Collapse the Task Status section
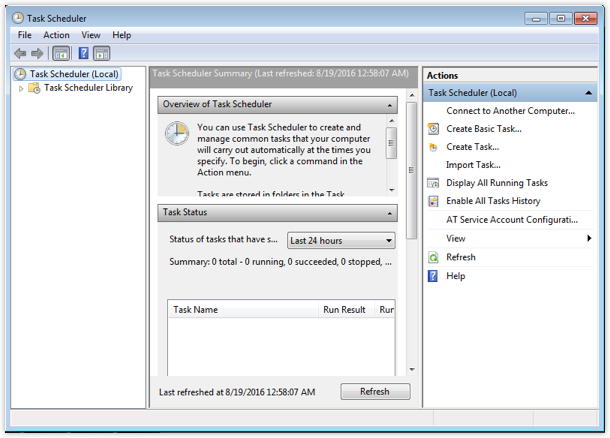 [390, 213]
